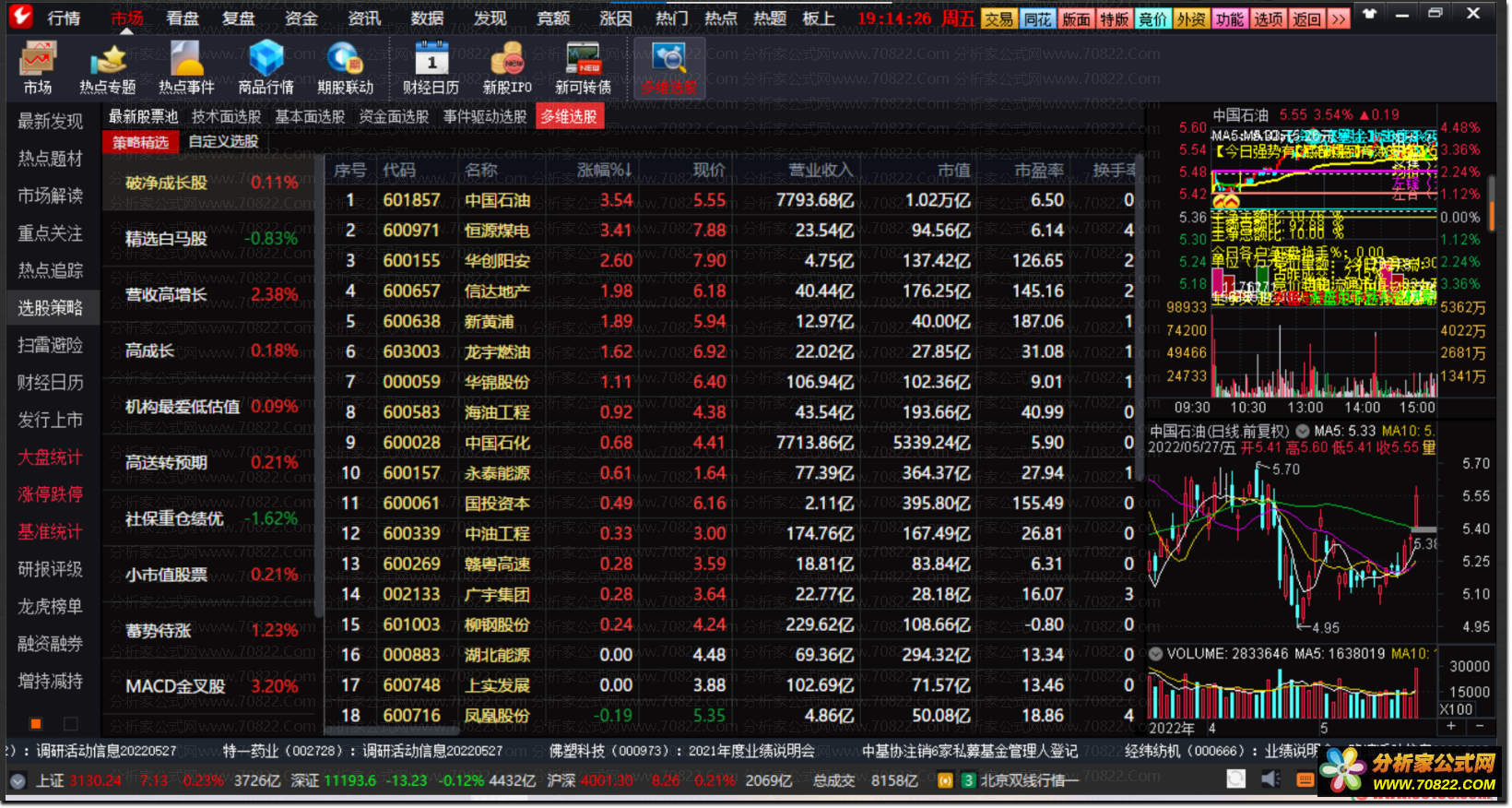Open the 行情 menu
The height and width of the screenshot is (808, 1512).
point(64,18)
